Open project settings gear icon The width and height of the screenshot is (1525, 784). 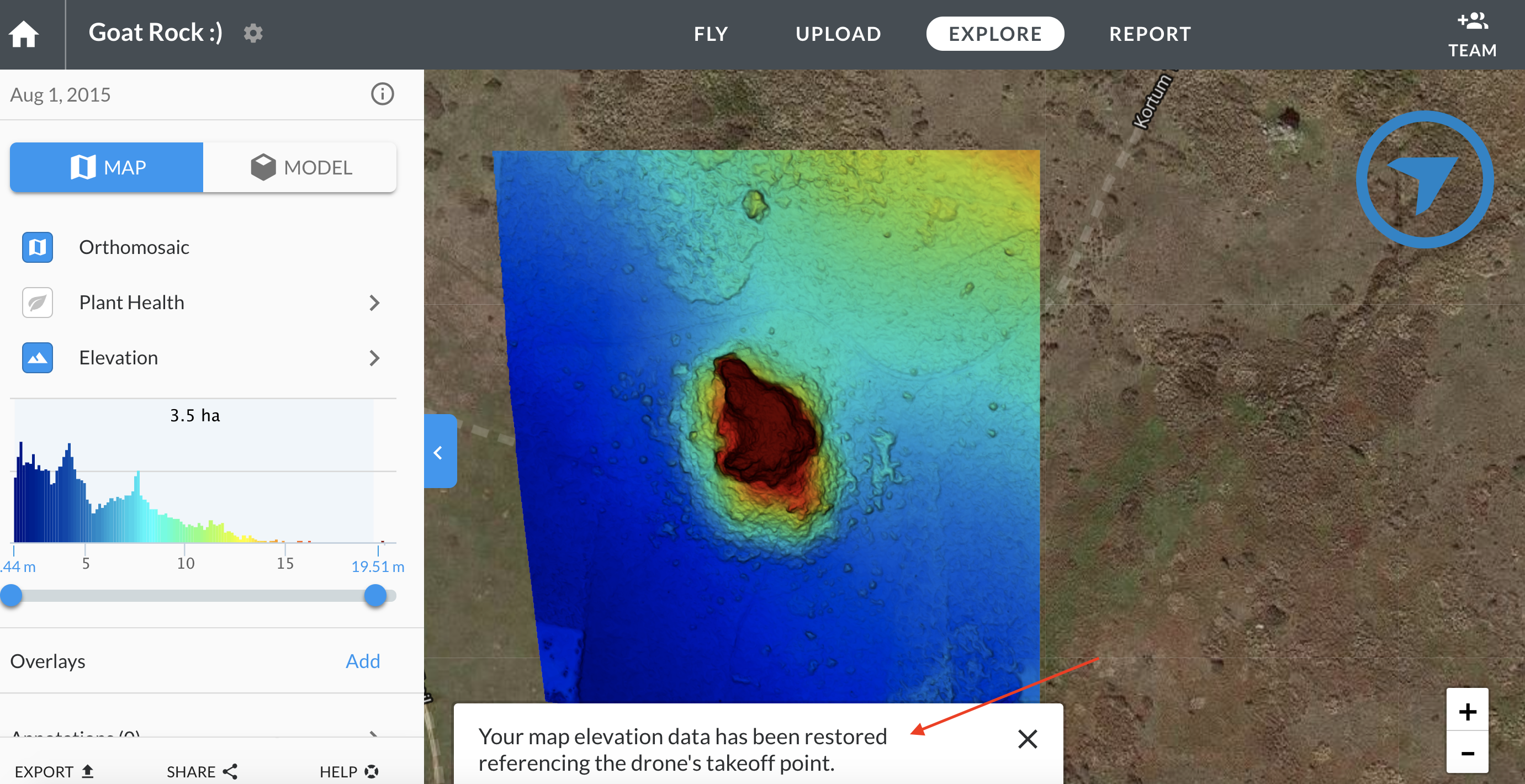pyautogui.click(x=253, y=33)
